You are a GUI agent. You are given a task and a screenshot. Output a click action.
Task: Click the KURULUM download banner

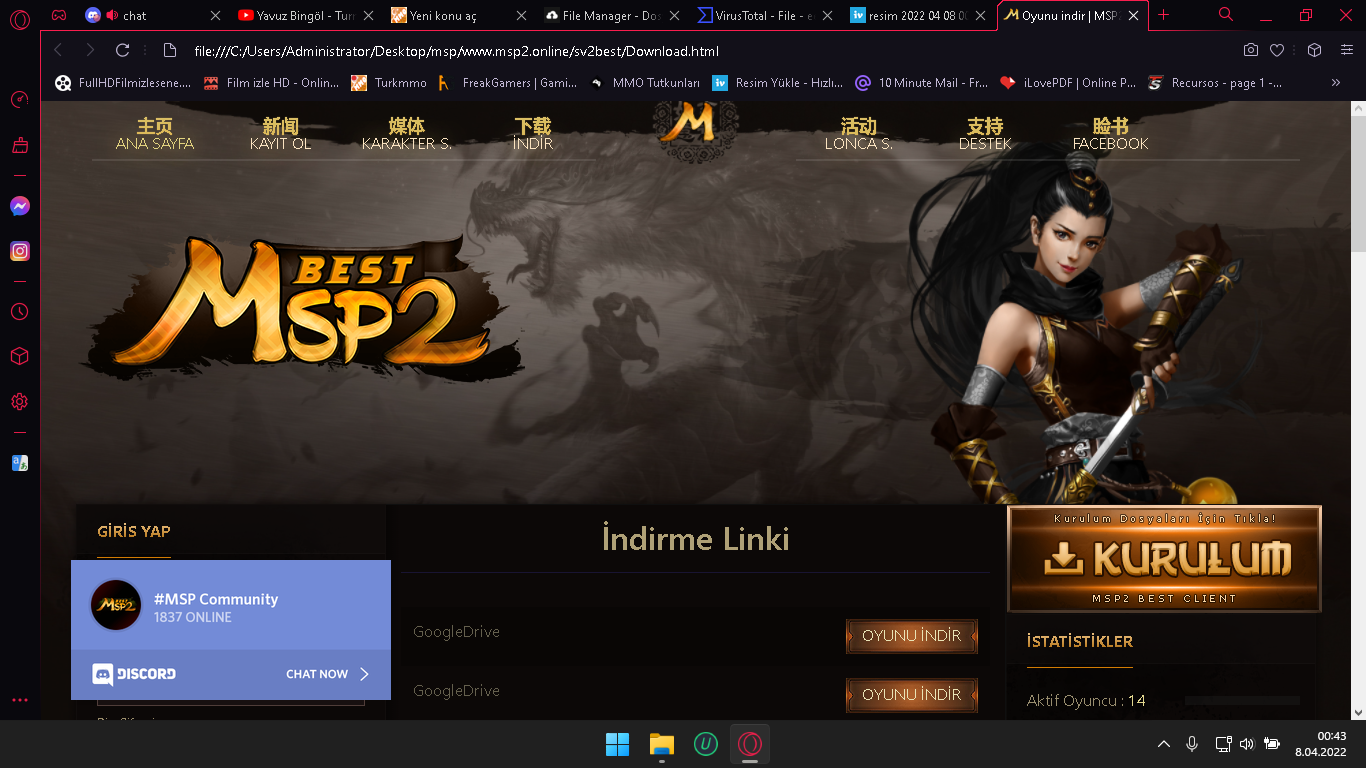pos(1164,558)
